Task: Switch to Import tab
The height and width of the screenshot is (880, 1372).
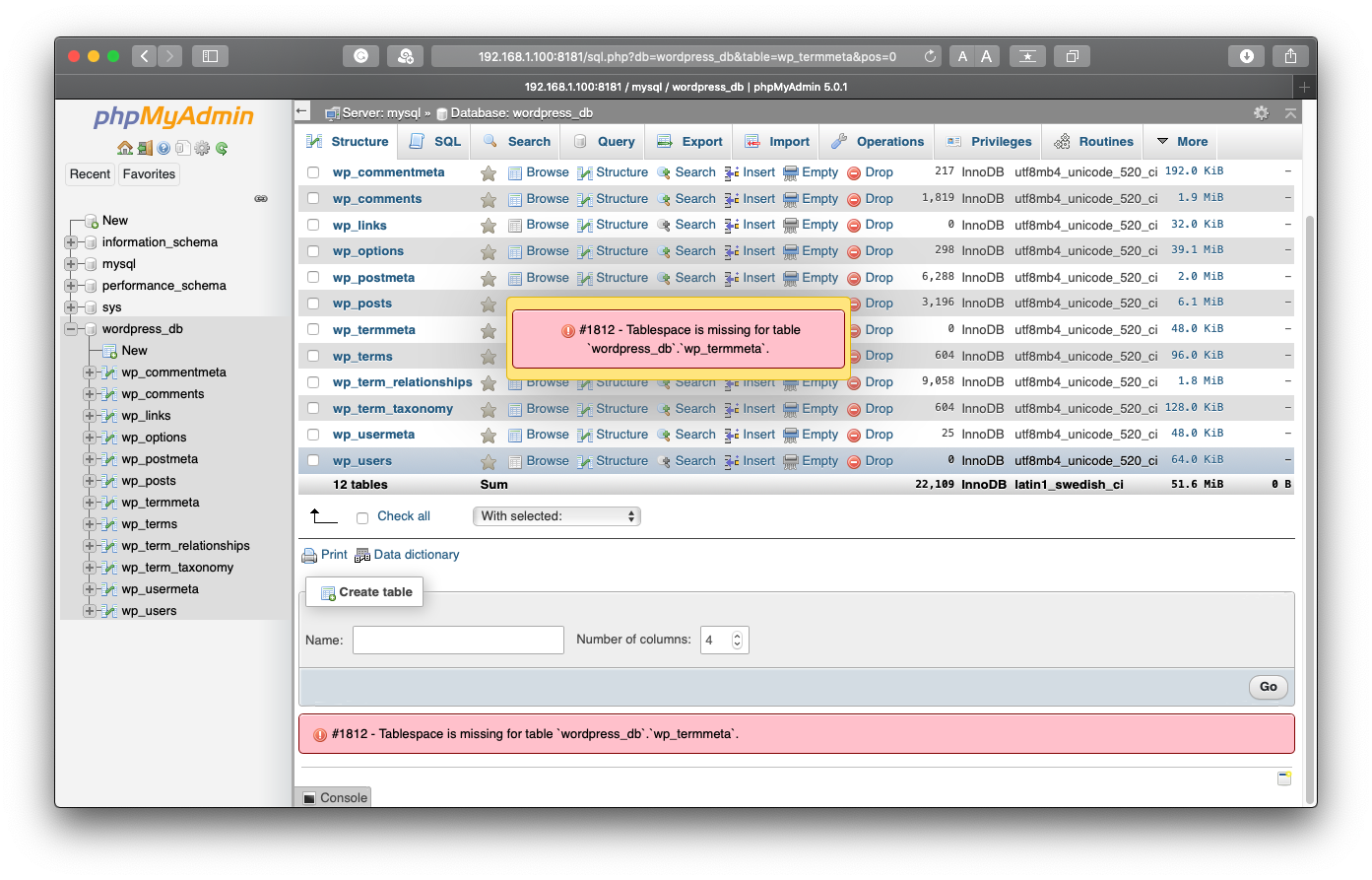Action: click(x=777, y=142)
